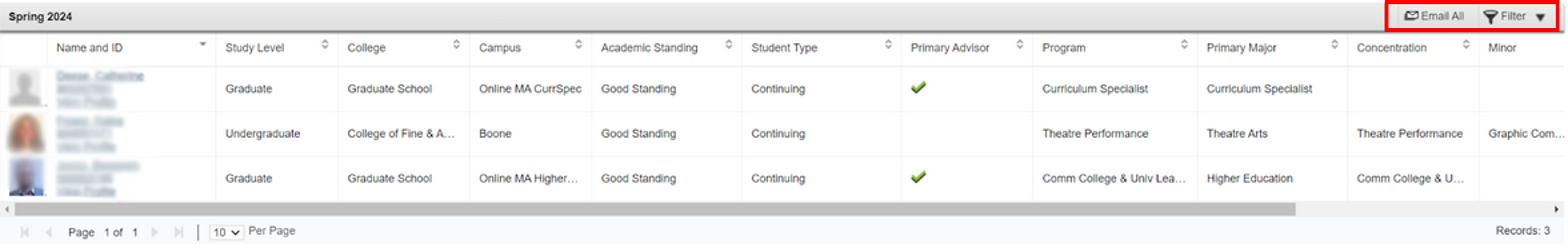Go to next page arrow
1568x244 pixels.
click(155, 232)
